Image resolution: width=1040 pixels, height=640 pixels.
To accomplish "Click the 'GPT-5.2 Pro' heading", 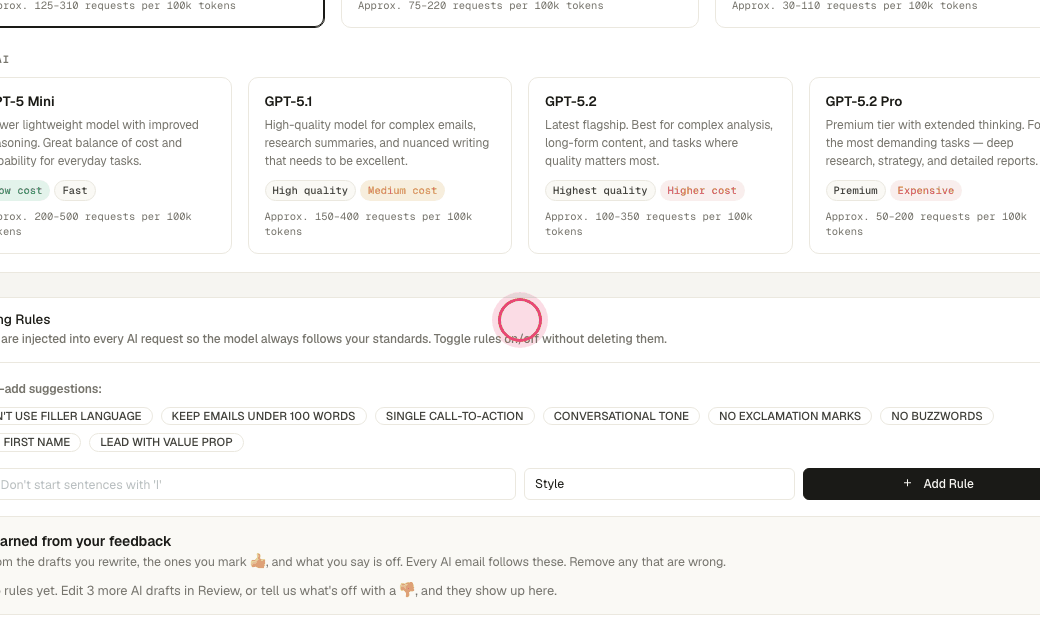I will point(864,101).
